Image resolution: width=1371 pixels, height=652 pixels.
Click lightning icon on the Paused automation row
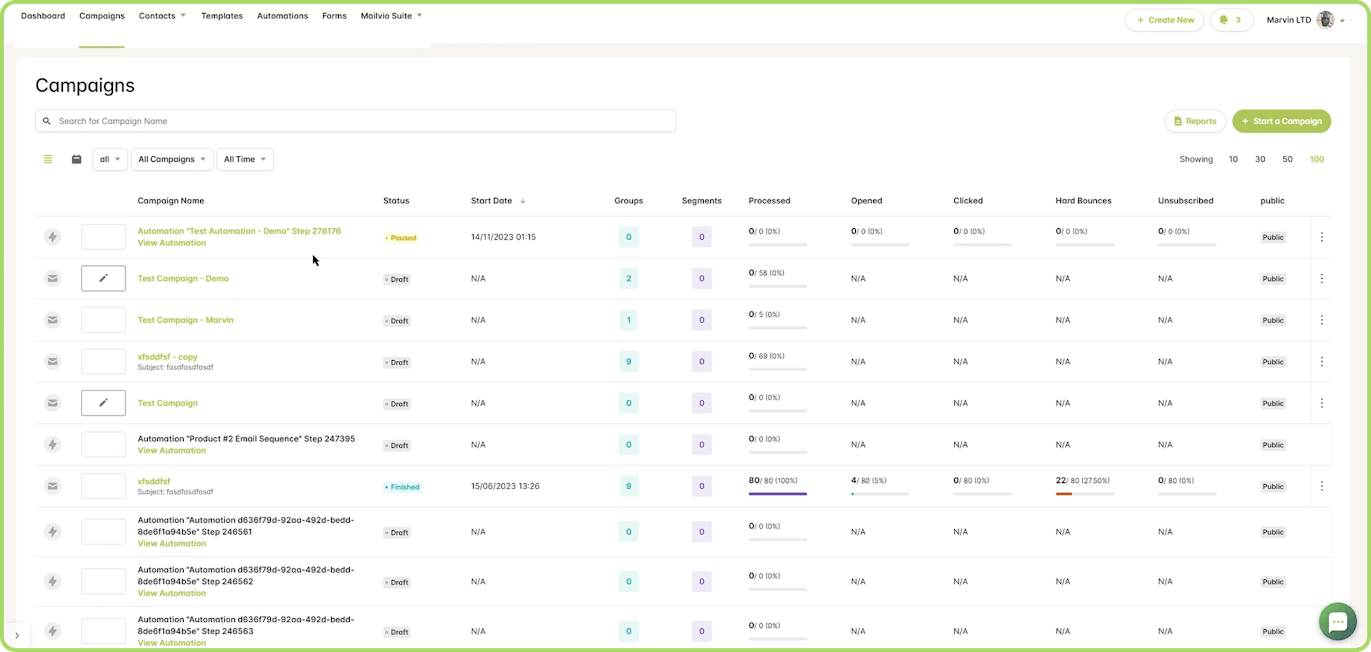click(x=53, y=237)
